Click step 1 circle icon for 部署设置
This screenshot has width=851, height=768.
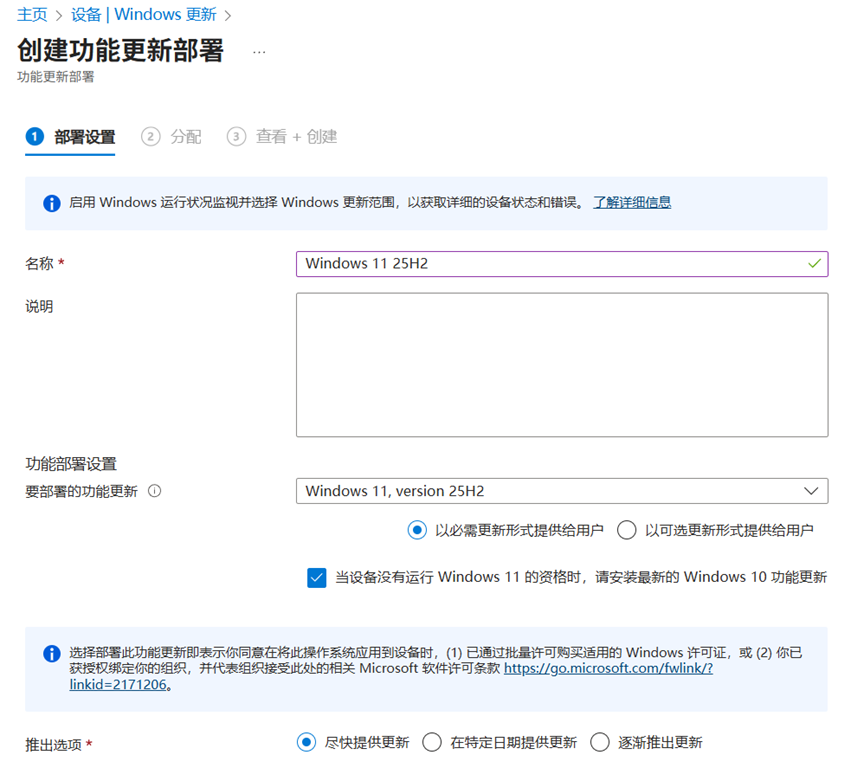pyautogui.click(x=35, y=137)
